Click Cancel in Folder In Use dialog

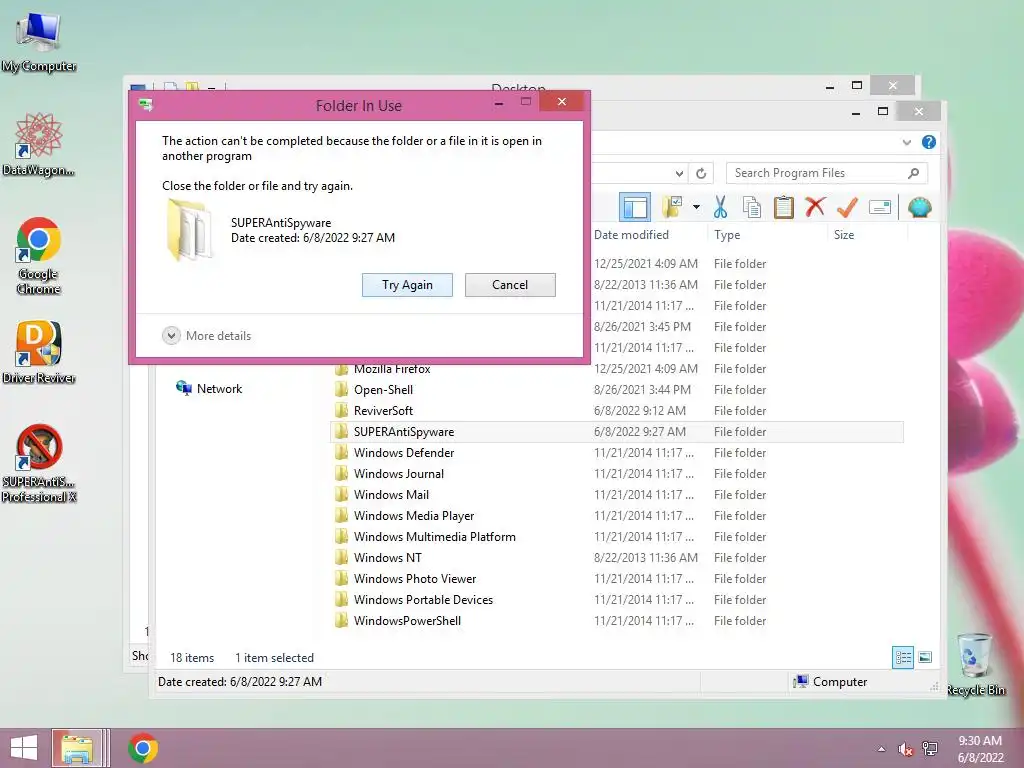click(x=510, y=285)
